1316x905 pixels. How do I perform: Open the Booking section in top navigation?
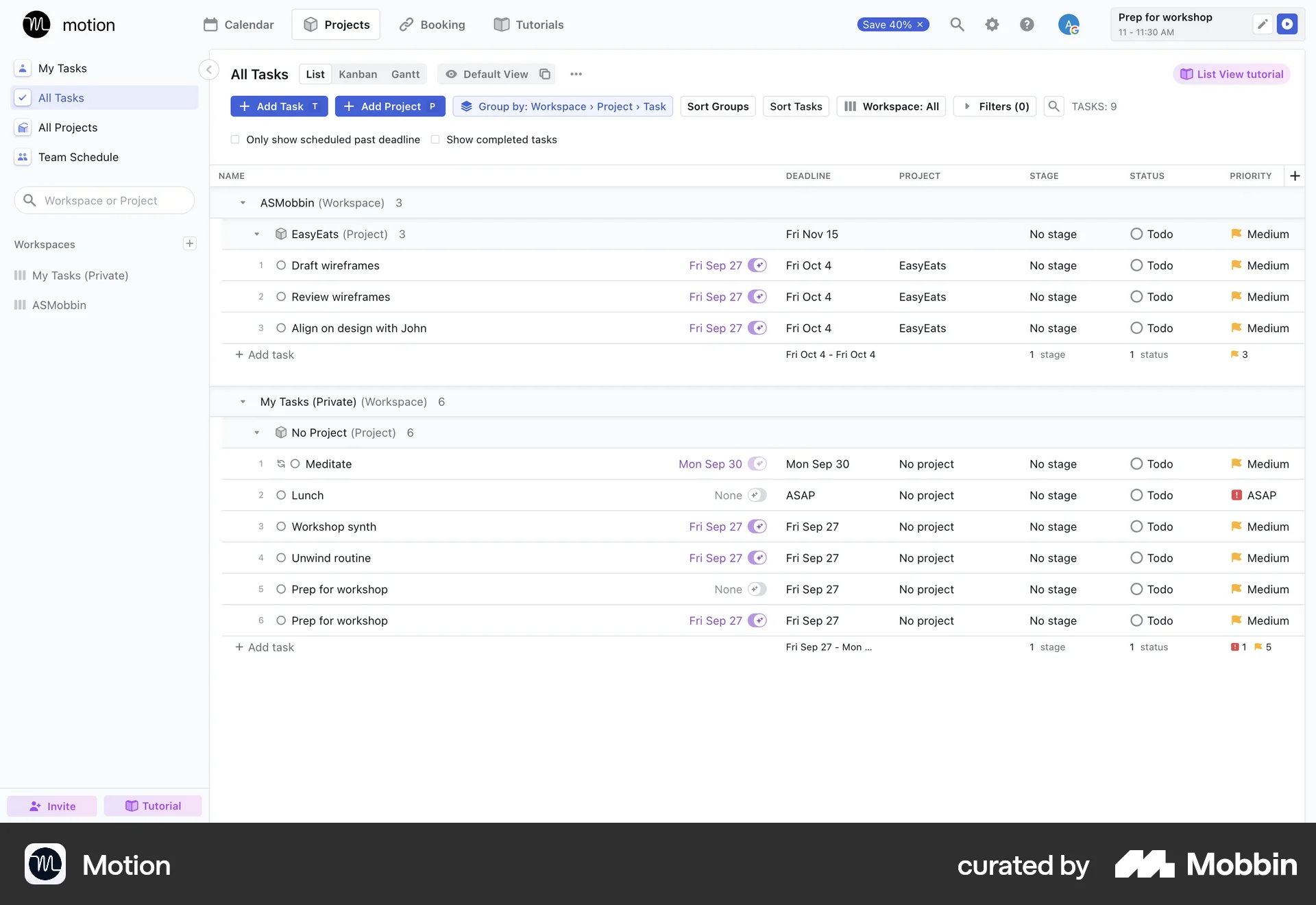[432, 24]
